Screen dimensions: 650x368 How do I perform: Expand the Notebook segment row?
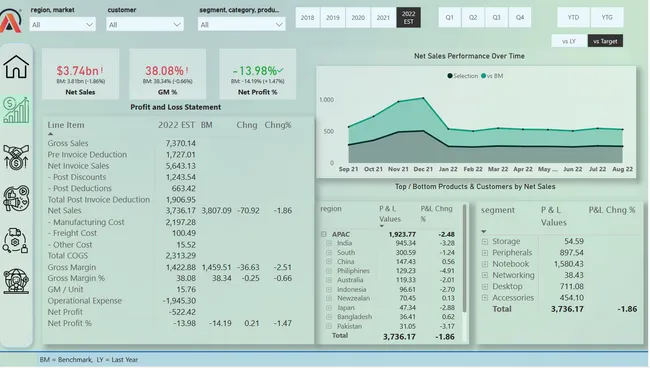pyautogui.click(x=485, y=264)
